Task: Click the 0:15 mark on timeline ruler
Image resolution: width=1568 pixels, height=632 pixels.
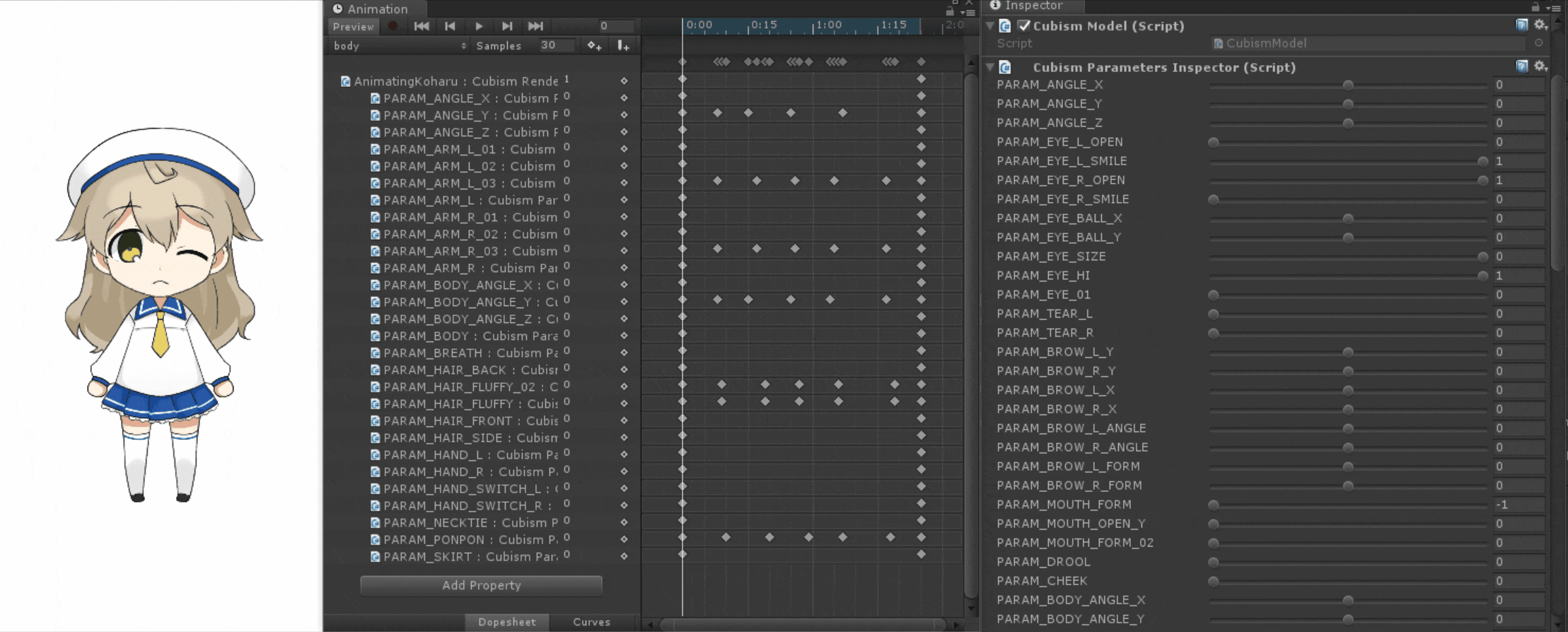Action: point(764,25)
